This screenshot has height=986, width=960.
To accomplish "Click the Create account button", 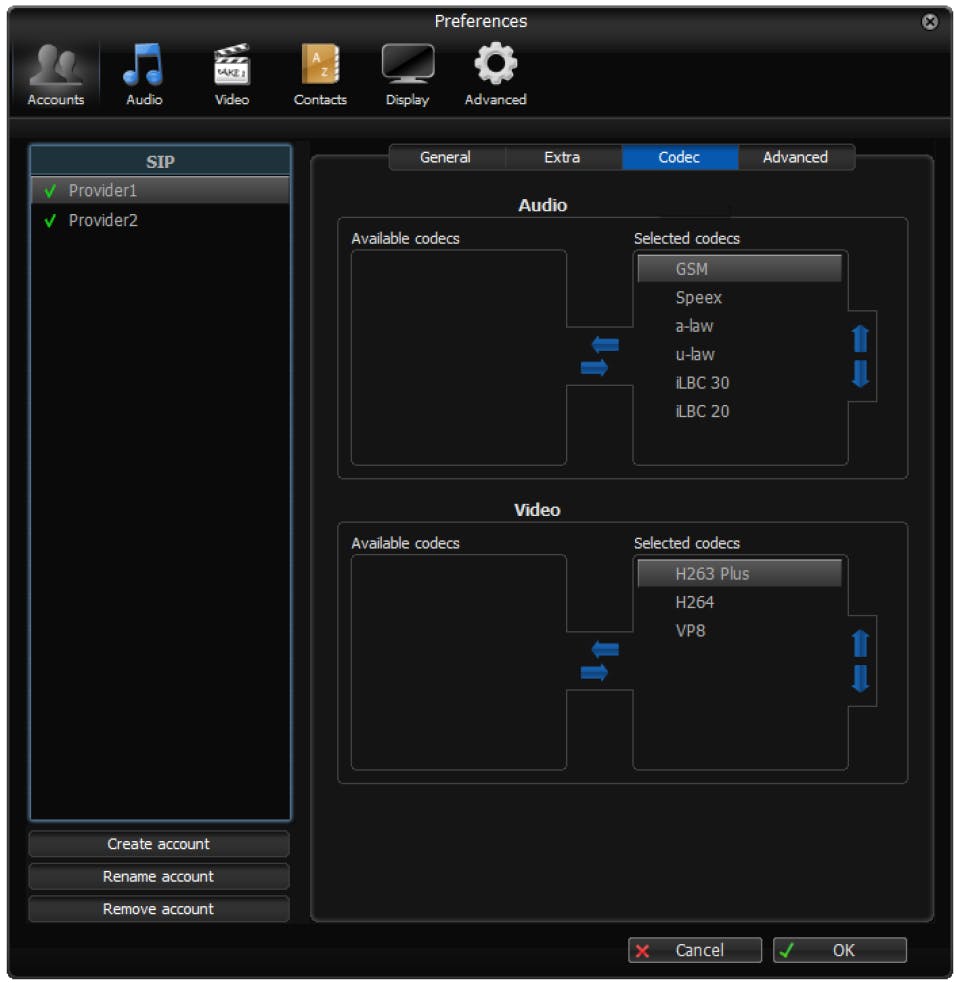I will [159, 844].
